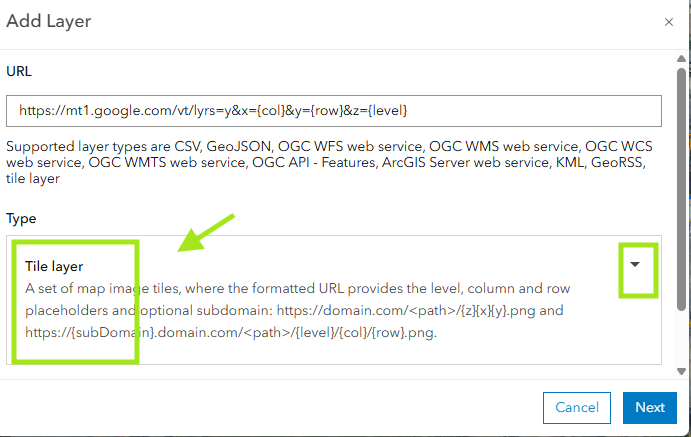Image resolution: width=691 pixels, height=437 pixels.
Task: Click the scrollbar down arrow
Action: (681, 371)
